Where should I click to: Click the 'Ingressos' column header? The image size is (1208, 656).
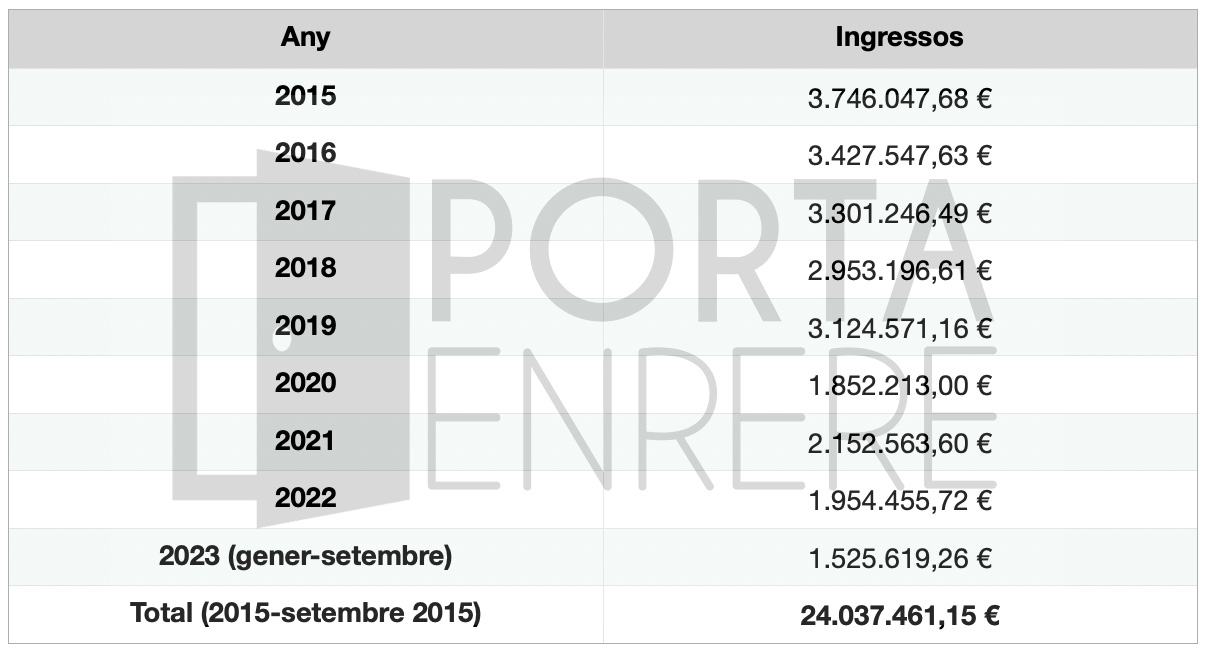[899, 38]
